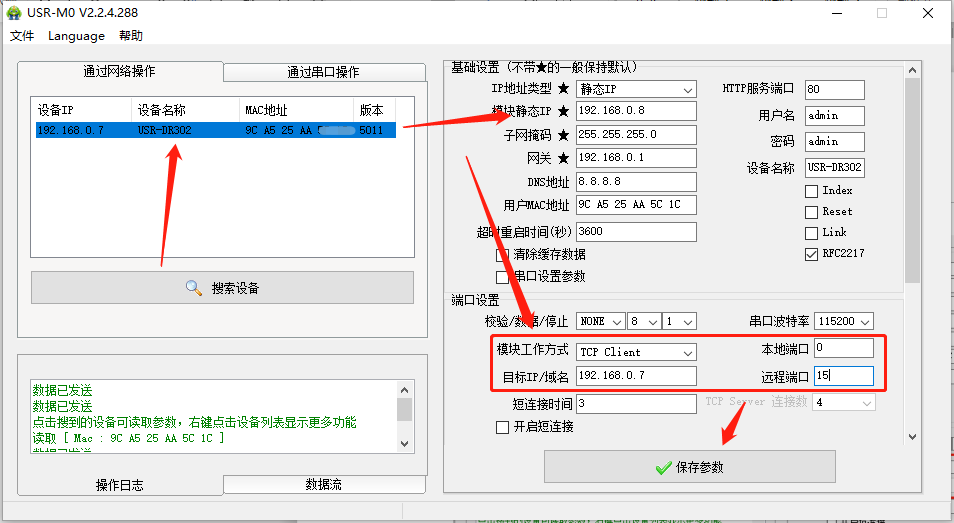This screenshot has height=523, width=954.
Task: Click the 本地端口 input field
Action: pos(844,348)
